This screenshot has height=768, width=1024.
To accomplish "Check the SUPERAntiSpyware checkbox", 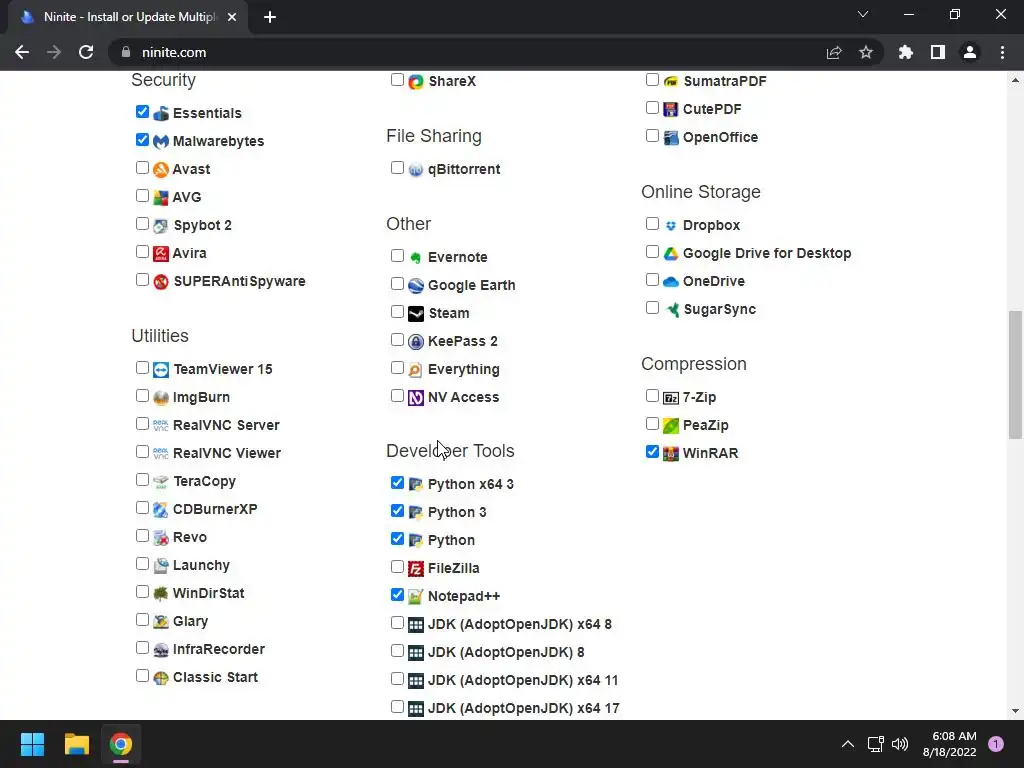I will [142, 280].
